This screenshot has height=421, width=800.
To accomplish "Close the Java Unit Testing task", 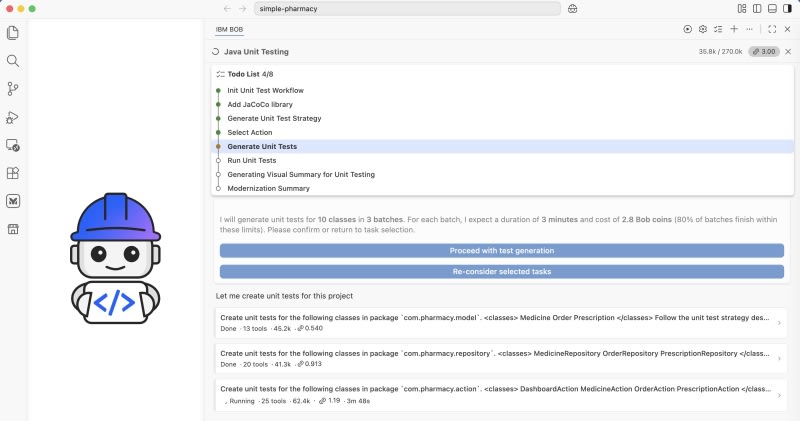I will click(788, 52).
